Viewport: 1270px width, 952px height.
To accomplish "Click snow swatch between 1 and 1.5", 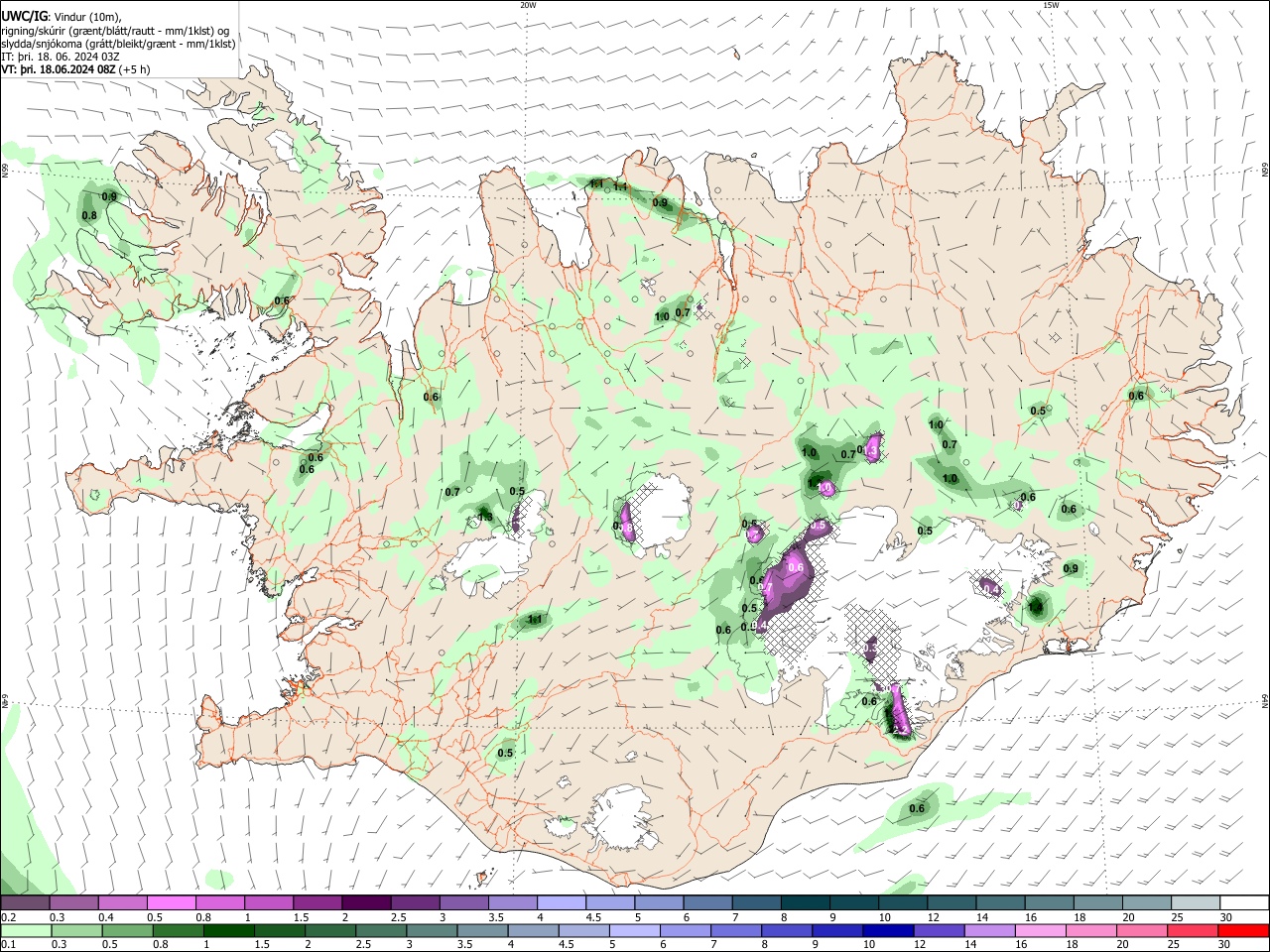I will [269, 903].
